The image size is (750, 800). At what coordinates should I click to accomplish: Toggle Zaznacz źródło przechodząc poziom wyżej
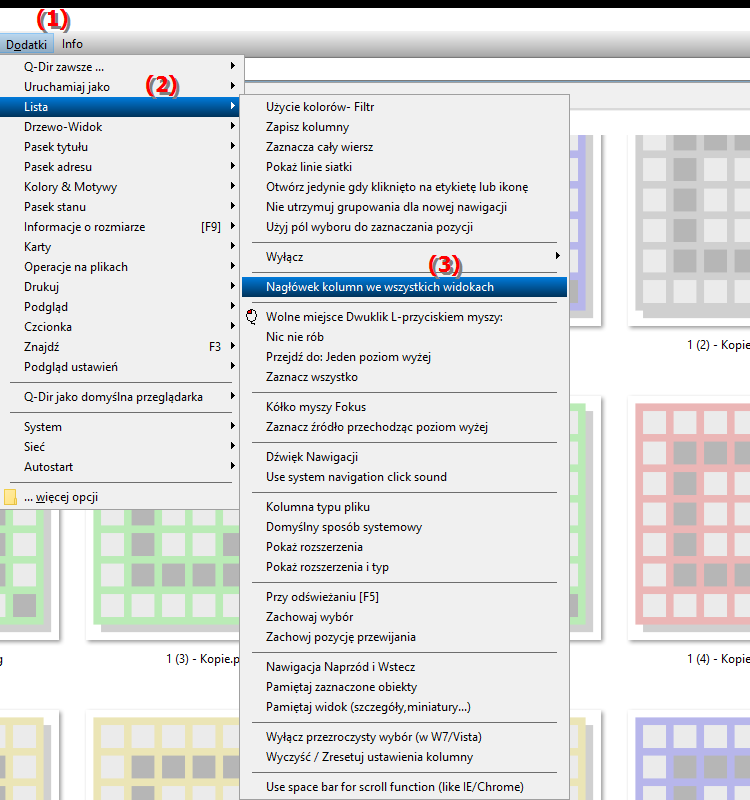pos(404,427)
